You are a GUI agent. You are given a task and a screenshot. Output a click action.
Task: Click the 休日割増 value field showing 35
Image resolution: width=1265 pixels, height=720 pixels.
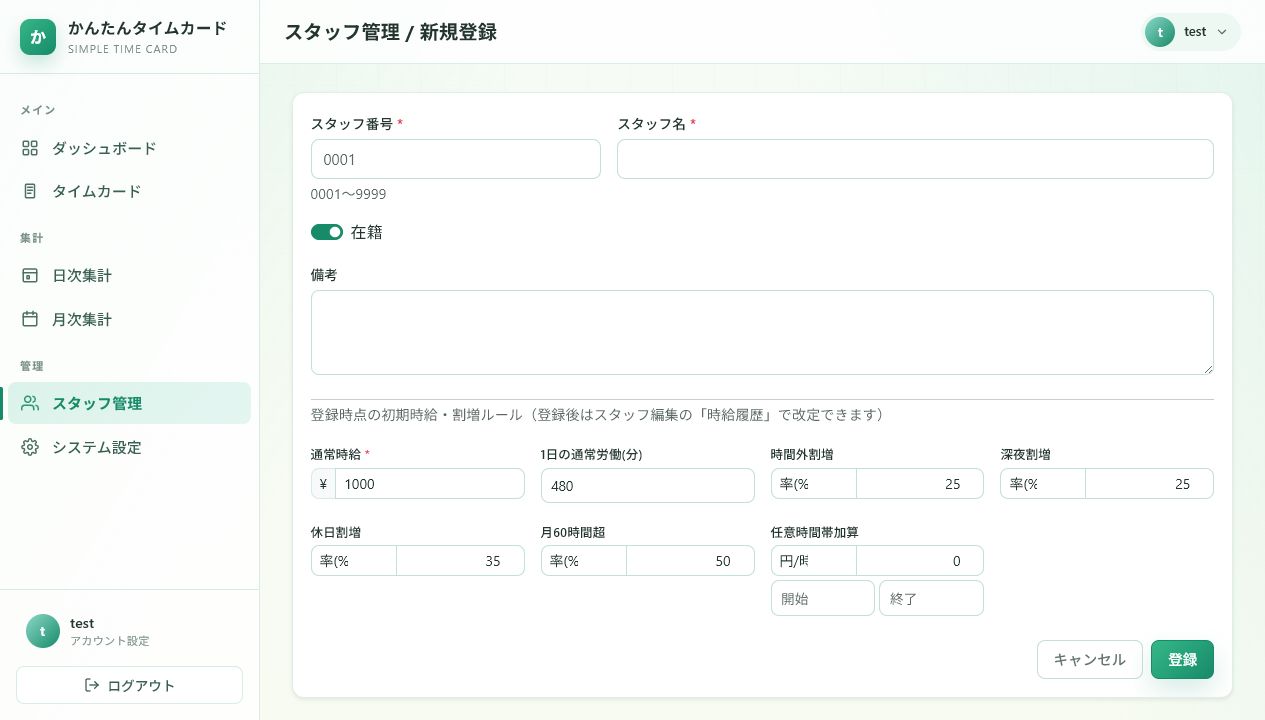click(460, 561)
